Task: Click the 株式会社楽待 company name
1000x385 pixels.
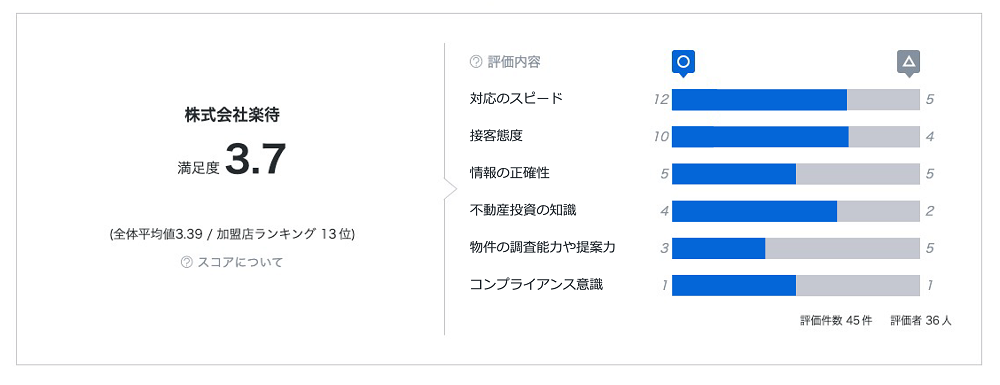Action: tap(232, 115)
